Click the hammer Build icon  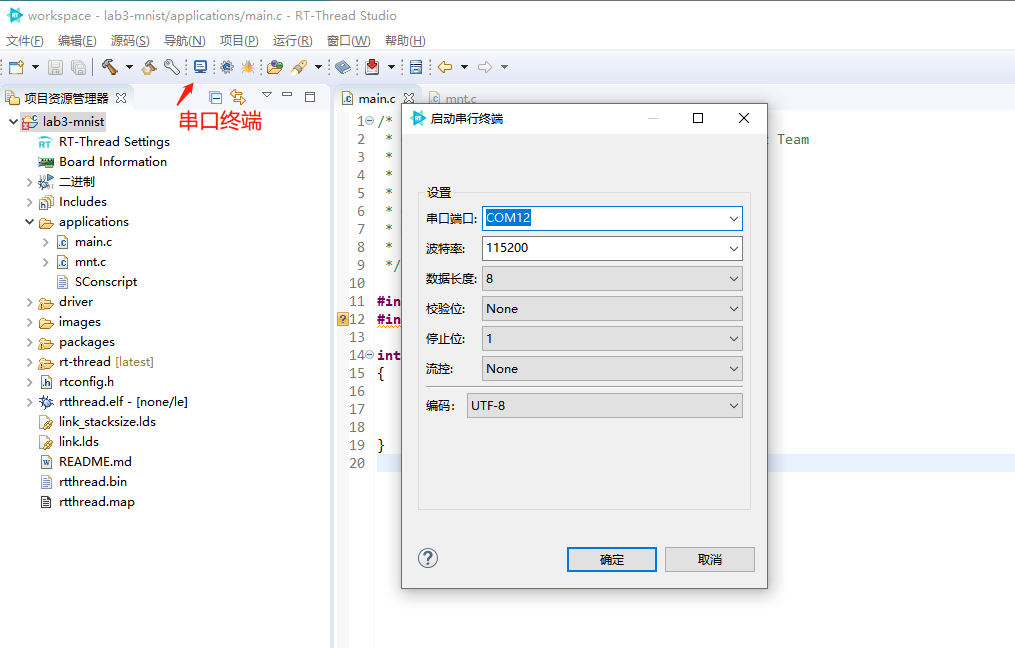pos(109,67)
